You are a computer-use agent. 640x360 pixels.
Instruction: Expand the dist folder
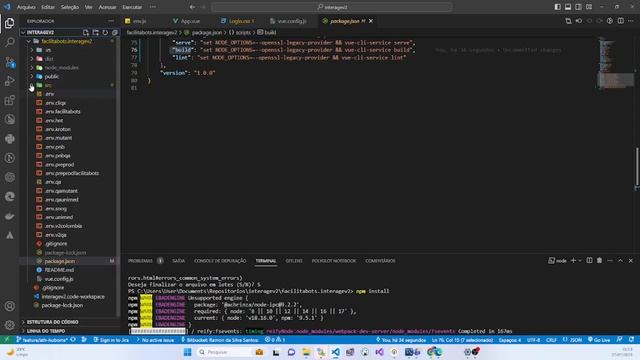32,59
